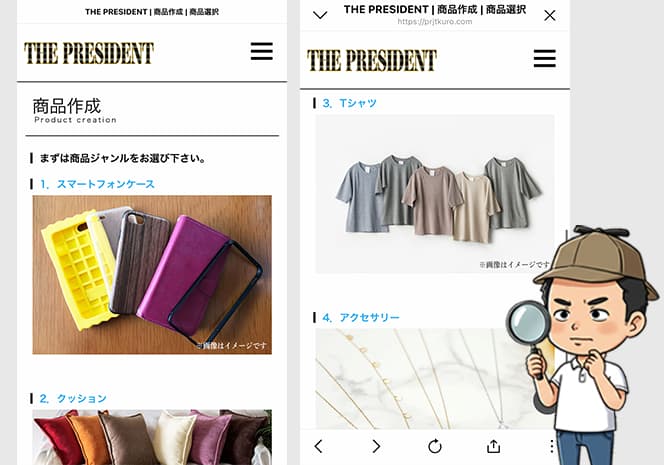Click THE PRESIDENT logo on right screen
The image size is (664, 465).
click(x=371, y=60)
